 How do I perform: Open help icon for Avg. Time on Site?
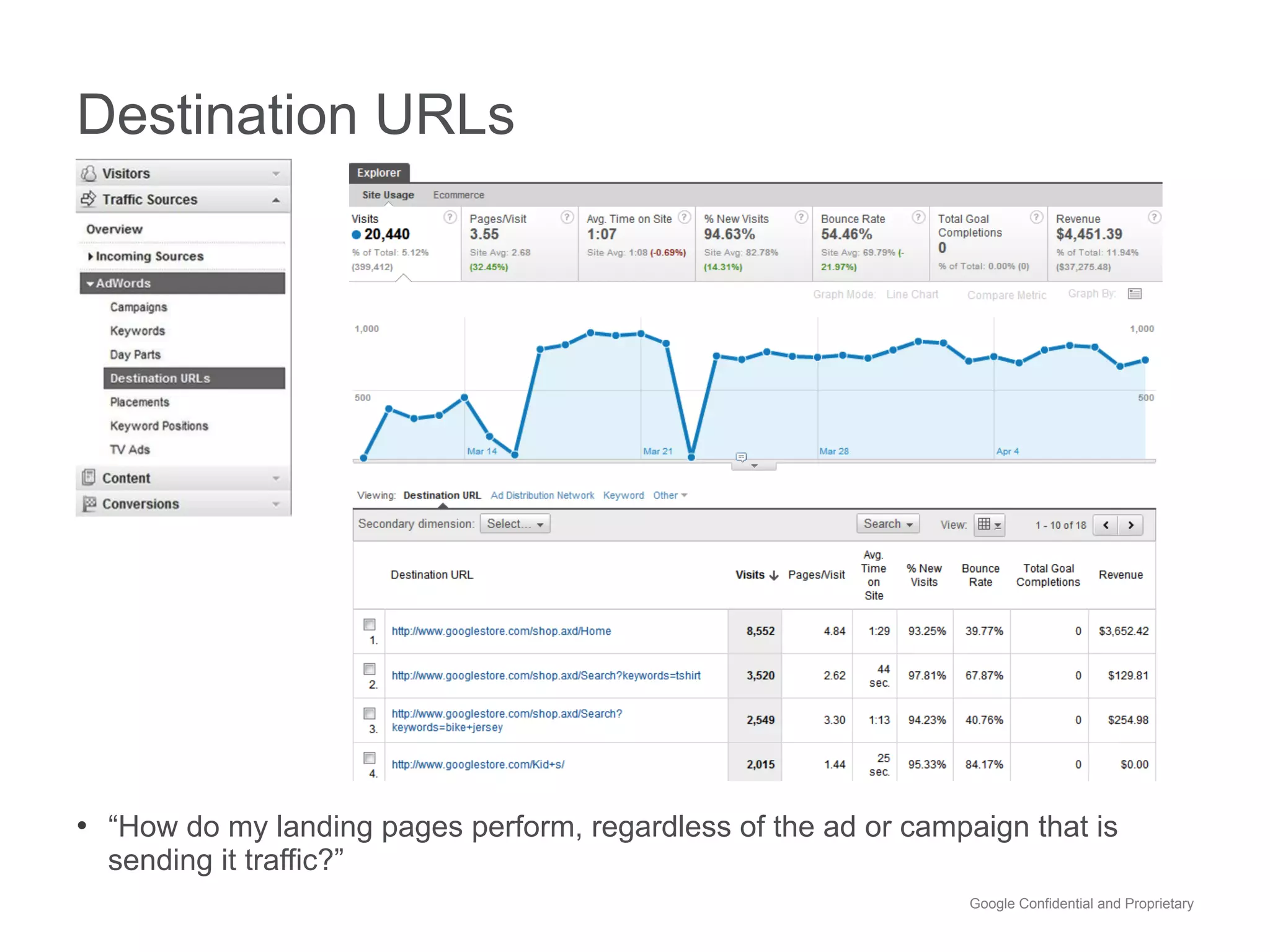pyautogui.click(x=684, y=217)
